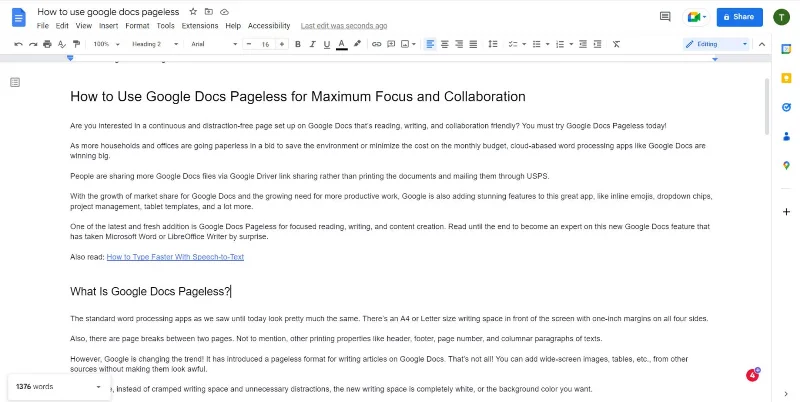This screenshot has height=402, width=800.
Task: Open line and paragraph spacing
Action: point(493,44)
